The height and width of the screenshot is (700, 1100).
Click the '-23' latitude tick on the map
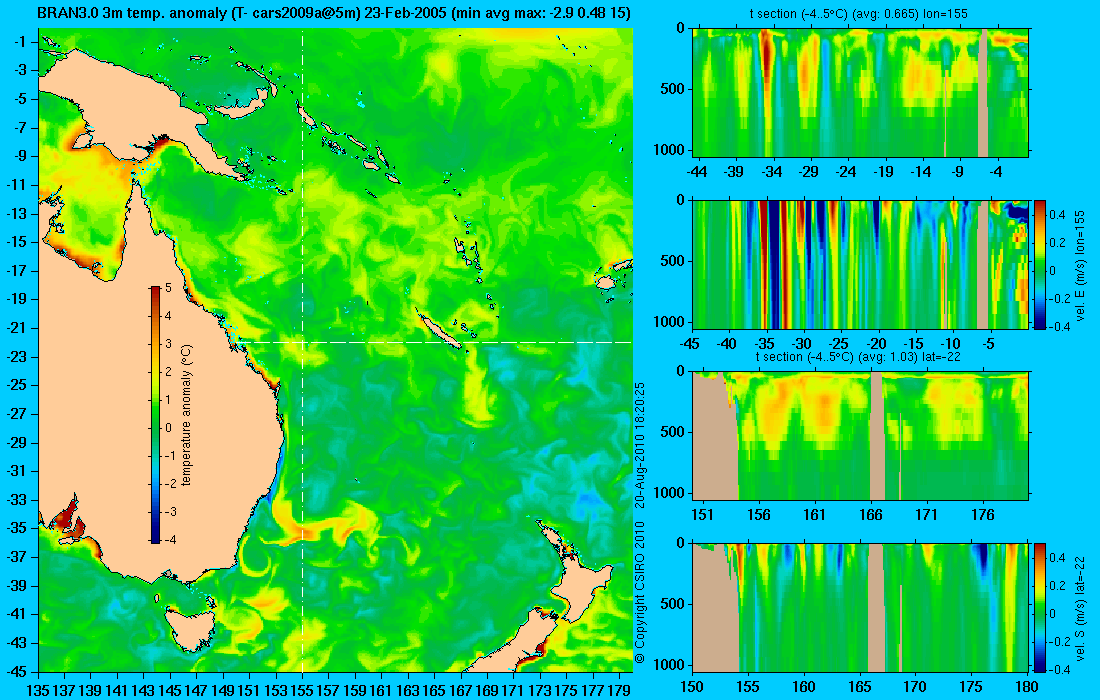tap(18, 356)
